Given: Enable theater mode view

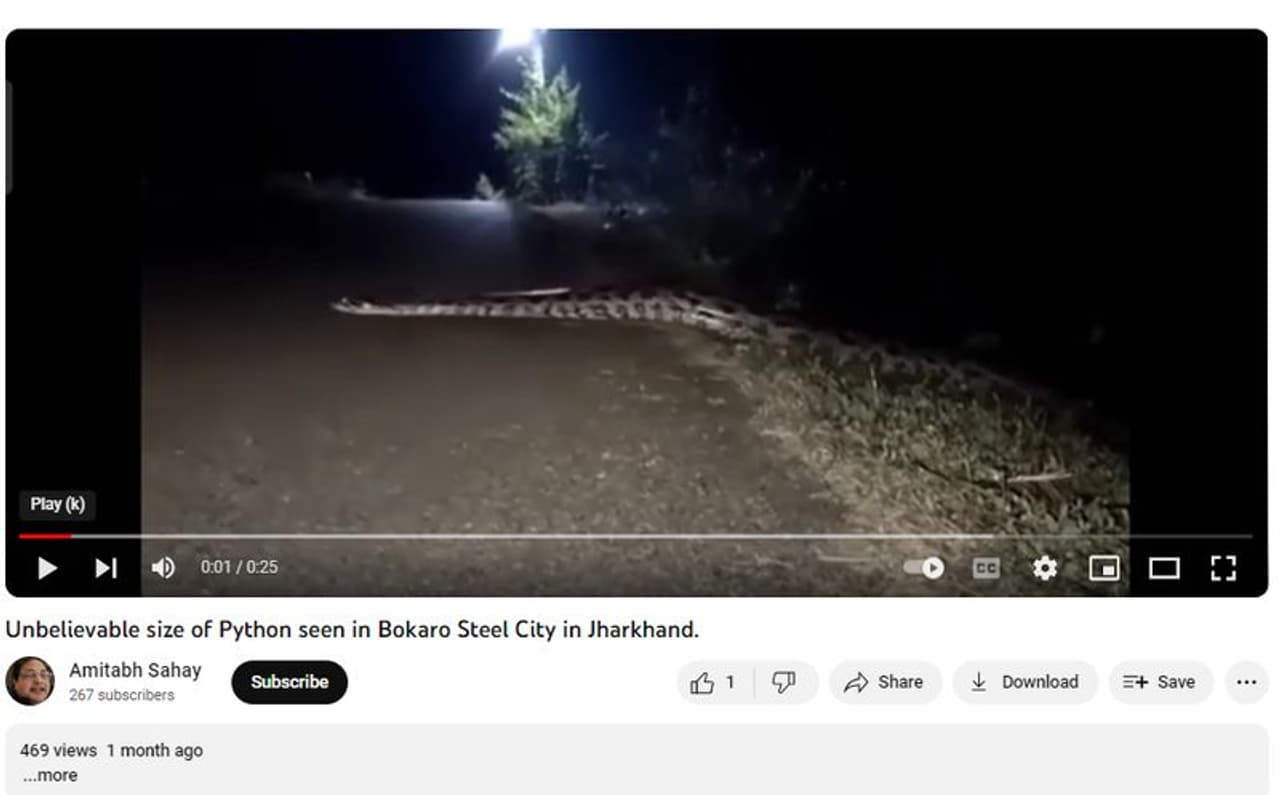Looking at the screenshot, I should [1164, 568].
